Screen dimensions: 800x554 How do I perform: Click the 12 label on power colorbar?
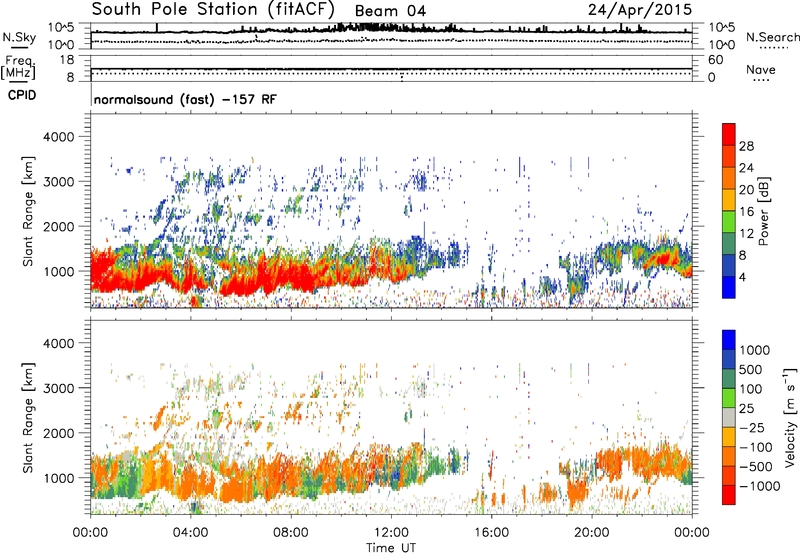(x=746, y=234)
